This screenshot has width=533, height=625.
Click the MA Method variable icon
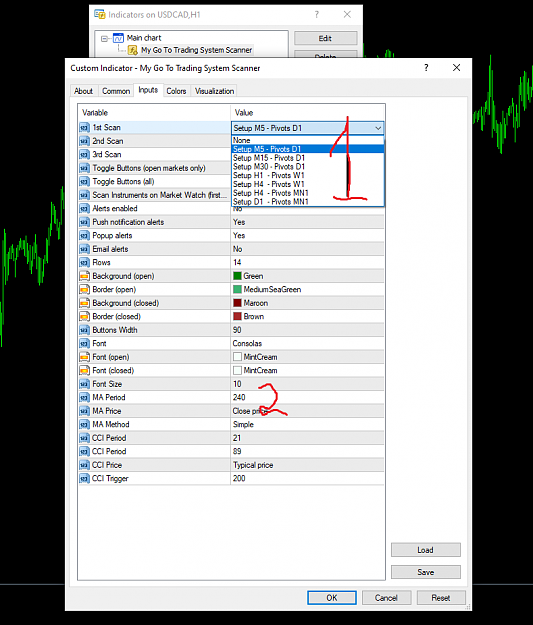click(84, 425)
